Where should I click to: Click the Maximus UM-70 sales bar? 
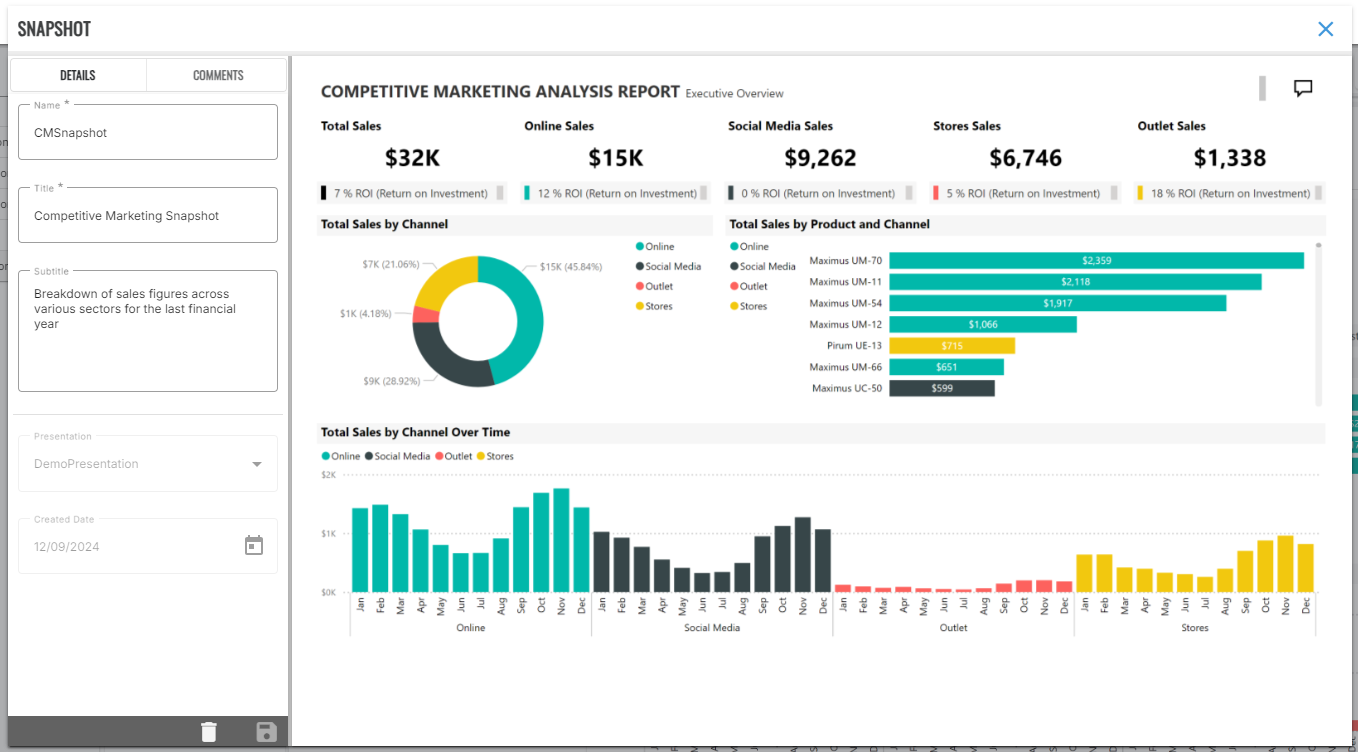[1096, 260]
